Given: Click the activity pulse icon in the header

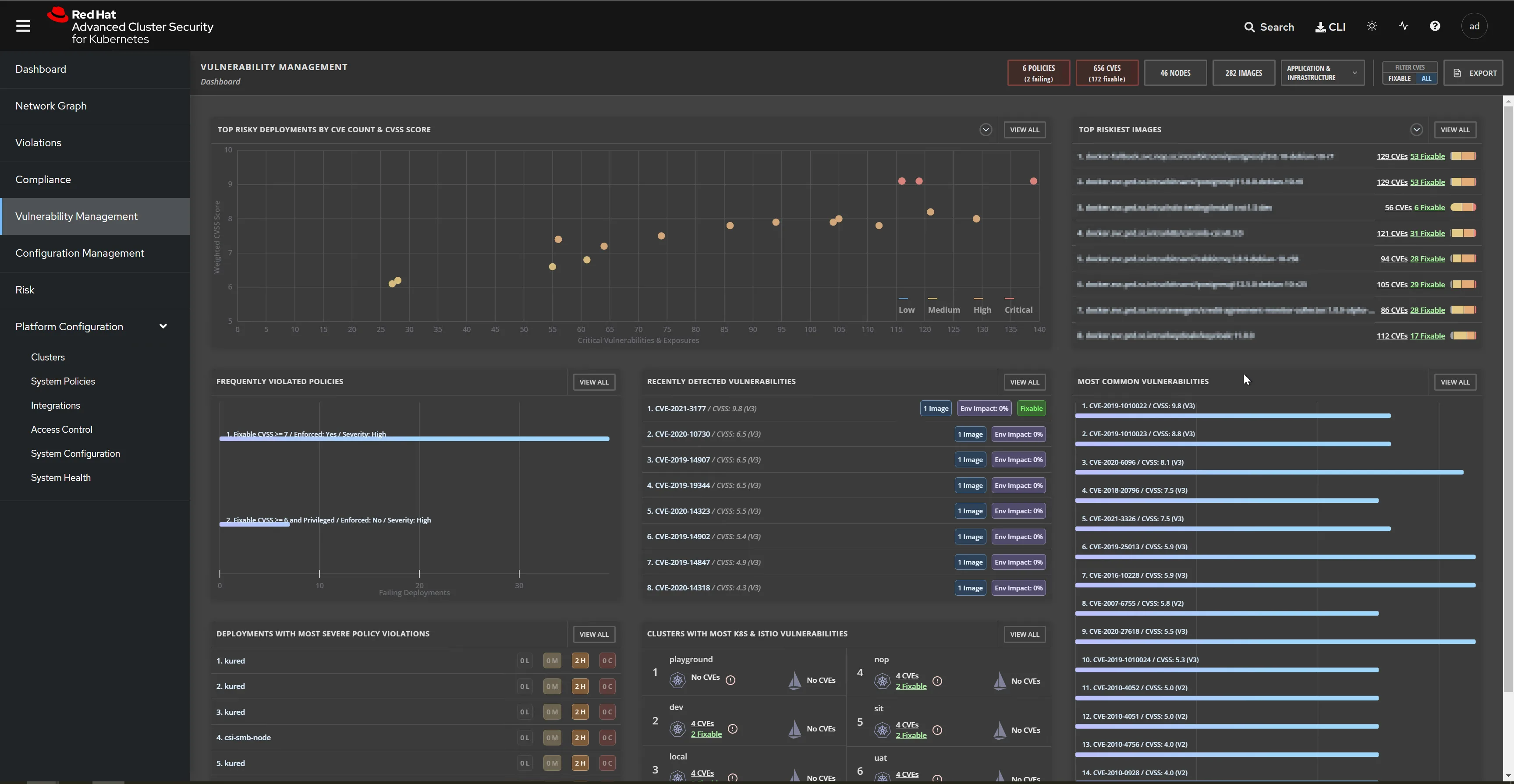Looking at the screenshot, I should tap(1404, 26).
